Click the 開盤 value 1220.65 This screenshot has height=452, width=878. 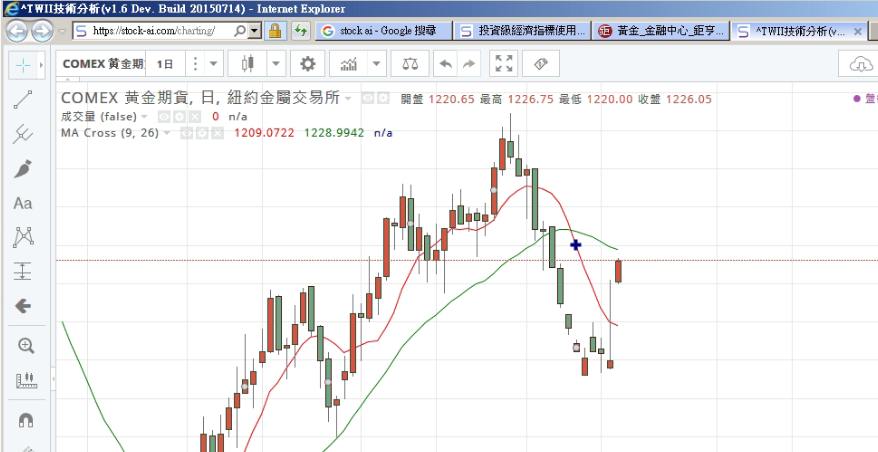coord(451,100)
